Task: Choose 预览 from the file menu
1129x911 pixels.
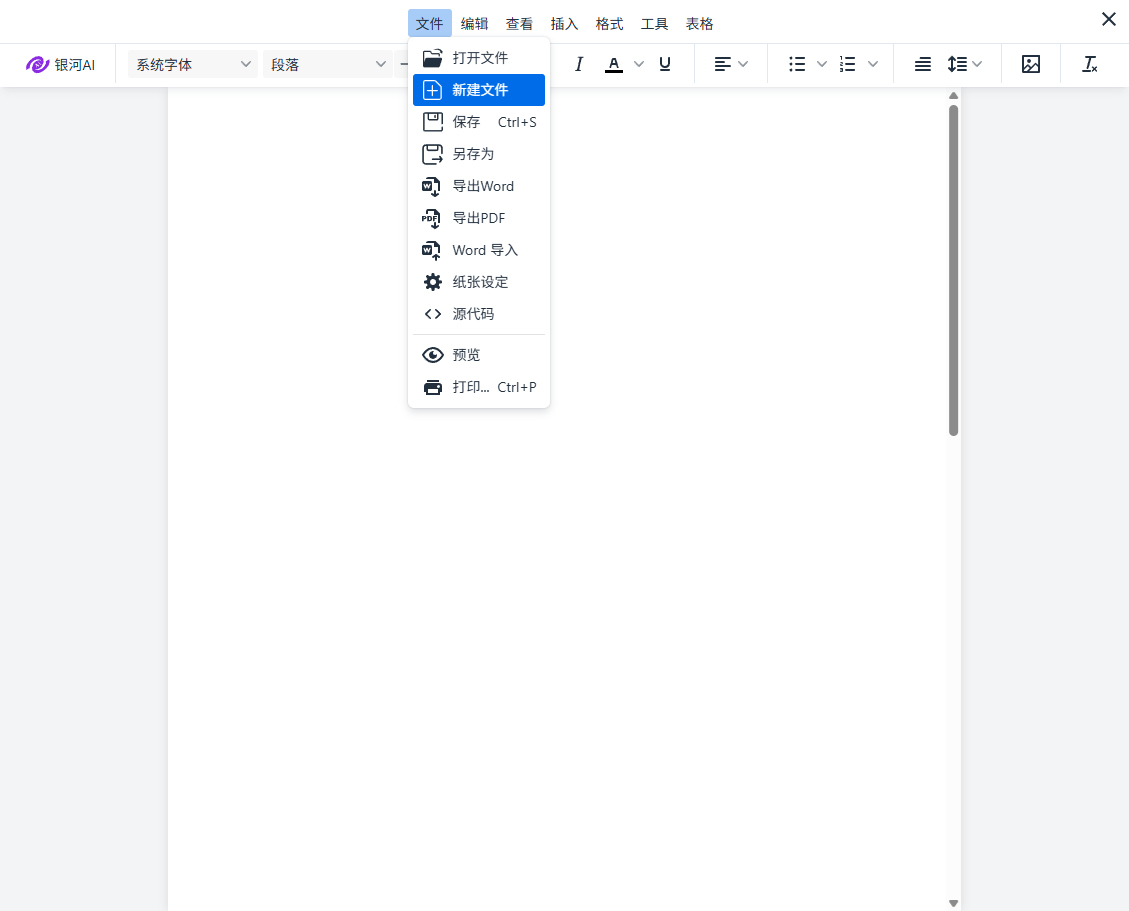Action: pyautogui.click(x=479, y=355)
